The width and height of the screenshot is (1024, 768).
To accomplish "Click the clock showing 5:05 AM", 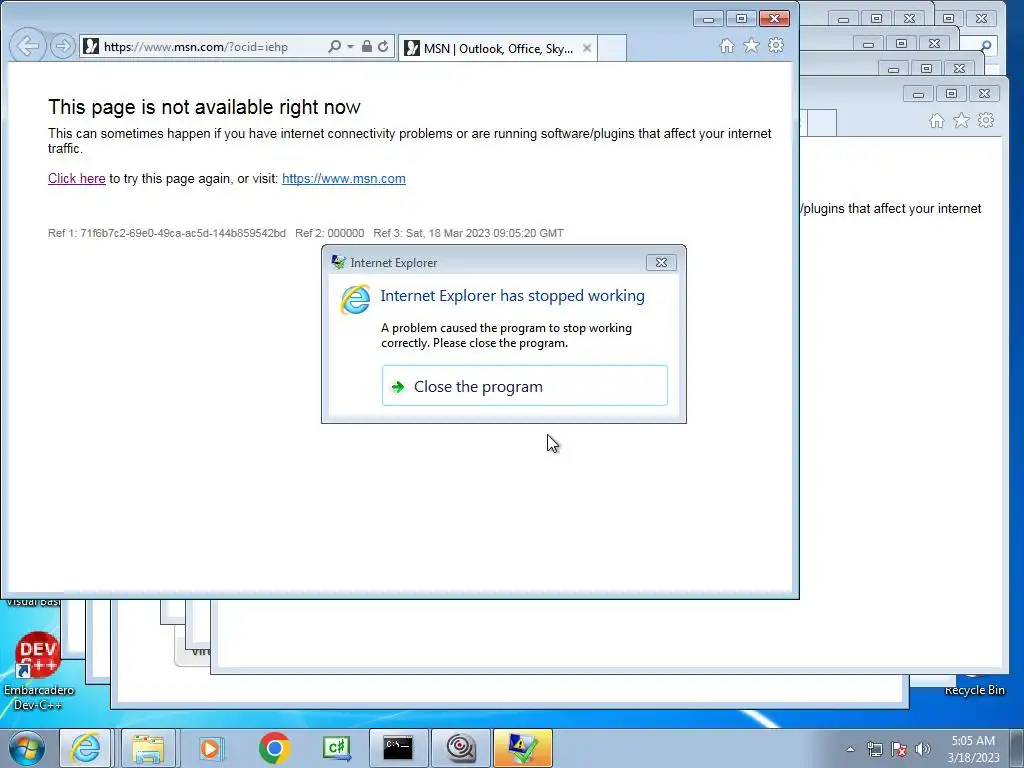I will coord(973,749).
